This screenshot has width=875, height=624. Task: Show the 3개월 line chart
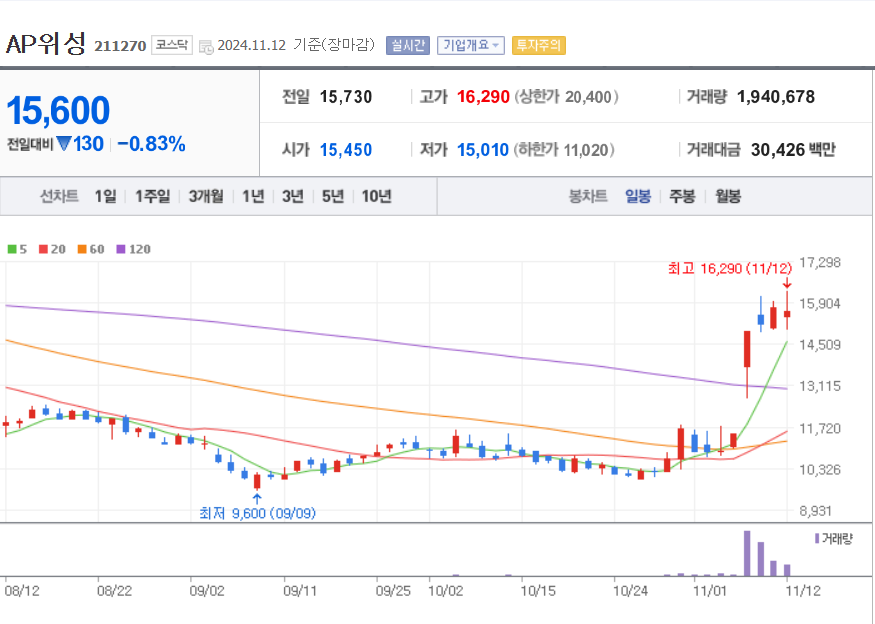[x=206, y=196]
